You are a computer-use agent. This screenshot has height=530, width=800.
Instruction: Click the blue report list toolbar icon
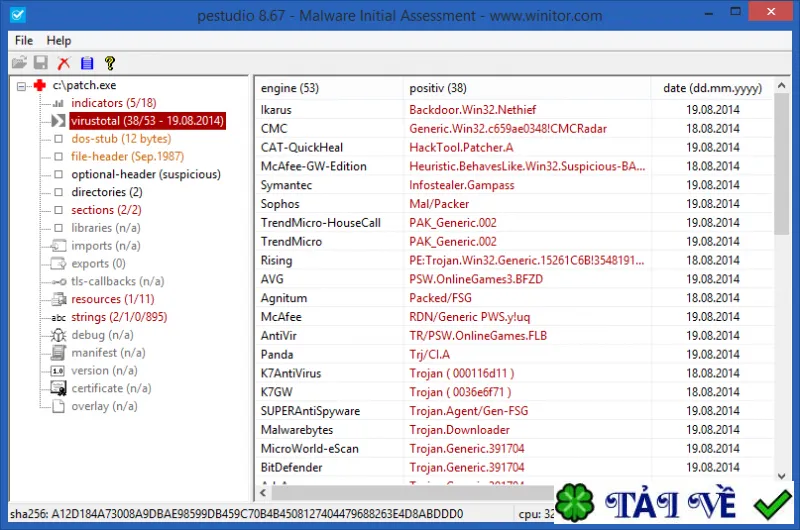coord(87,63)
